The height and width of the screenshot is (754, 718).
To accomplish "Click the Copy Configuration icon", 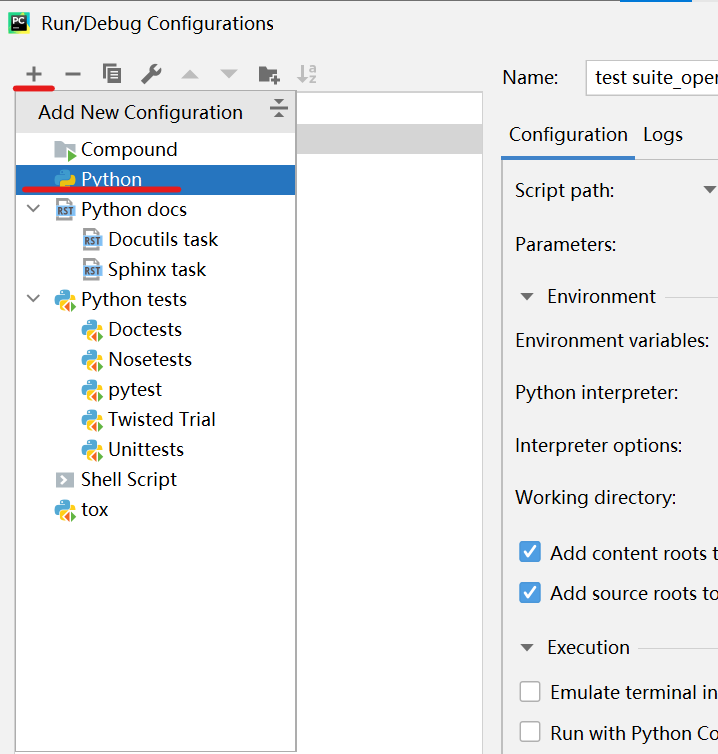I will [112, 74].
